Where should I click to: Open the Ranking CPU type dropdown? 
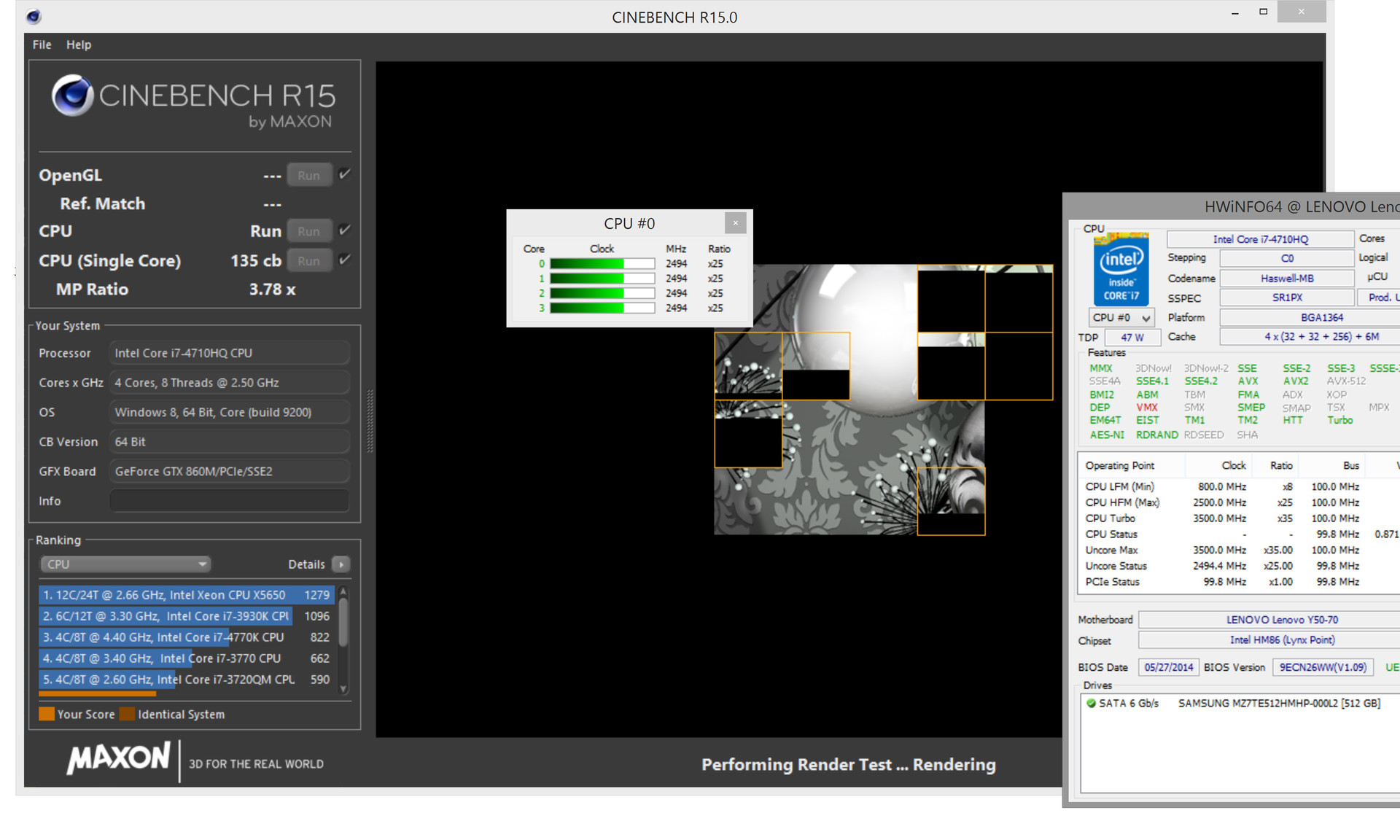125,564
